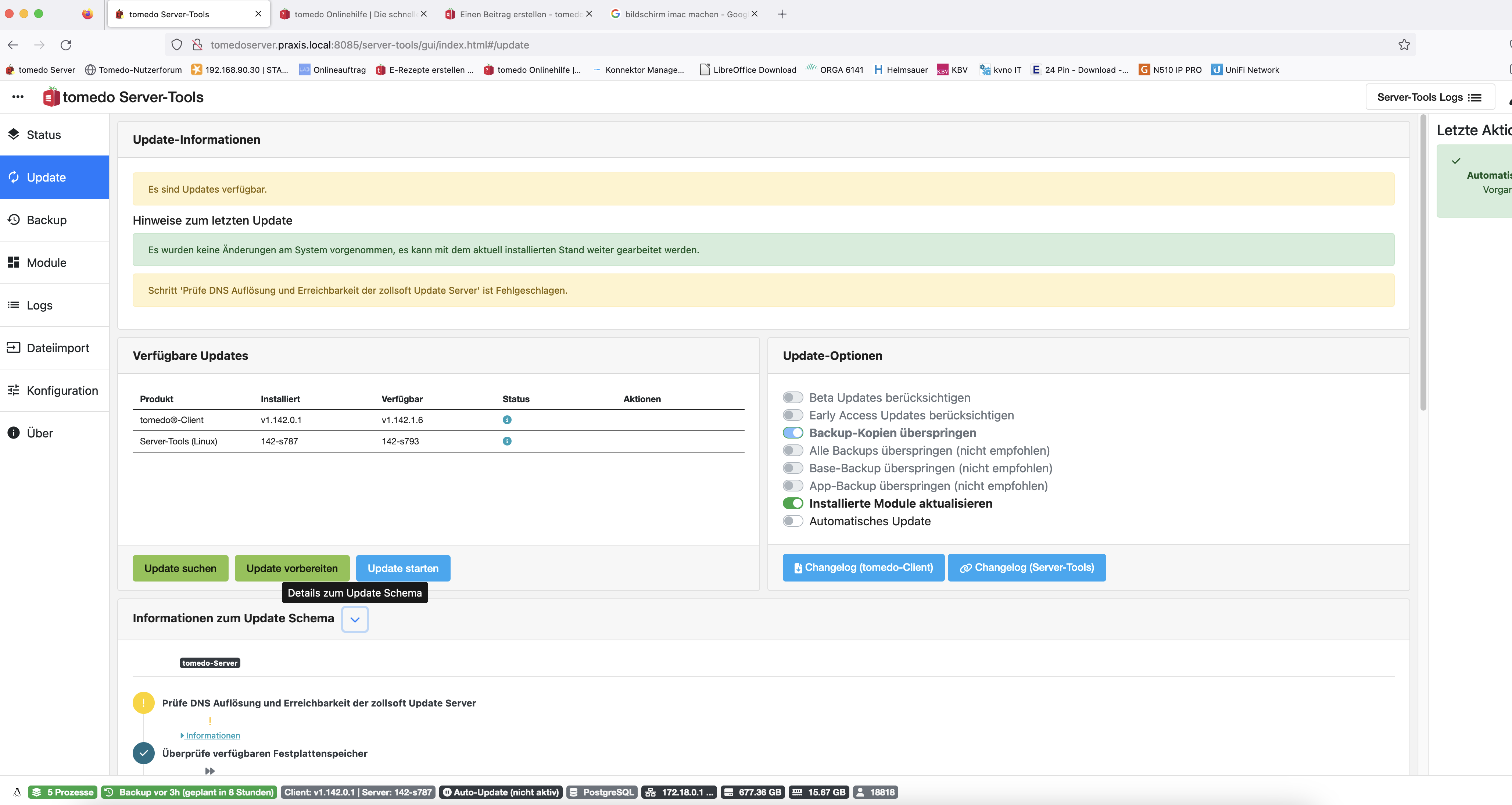Open Konfiguration in the sidebar
1512x805 pixels.
click(x=55, y=390)
